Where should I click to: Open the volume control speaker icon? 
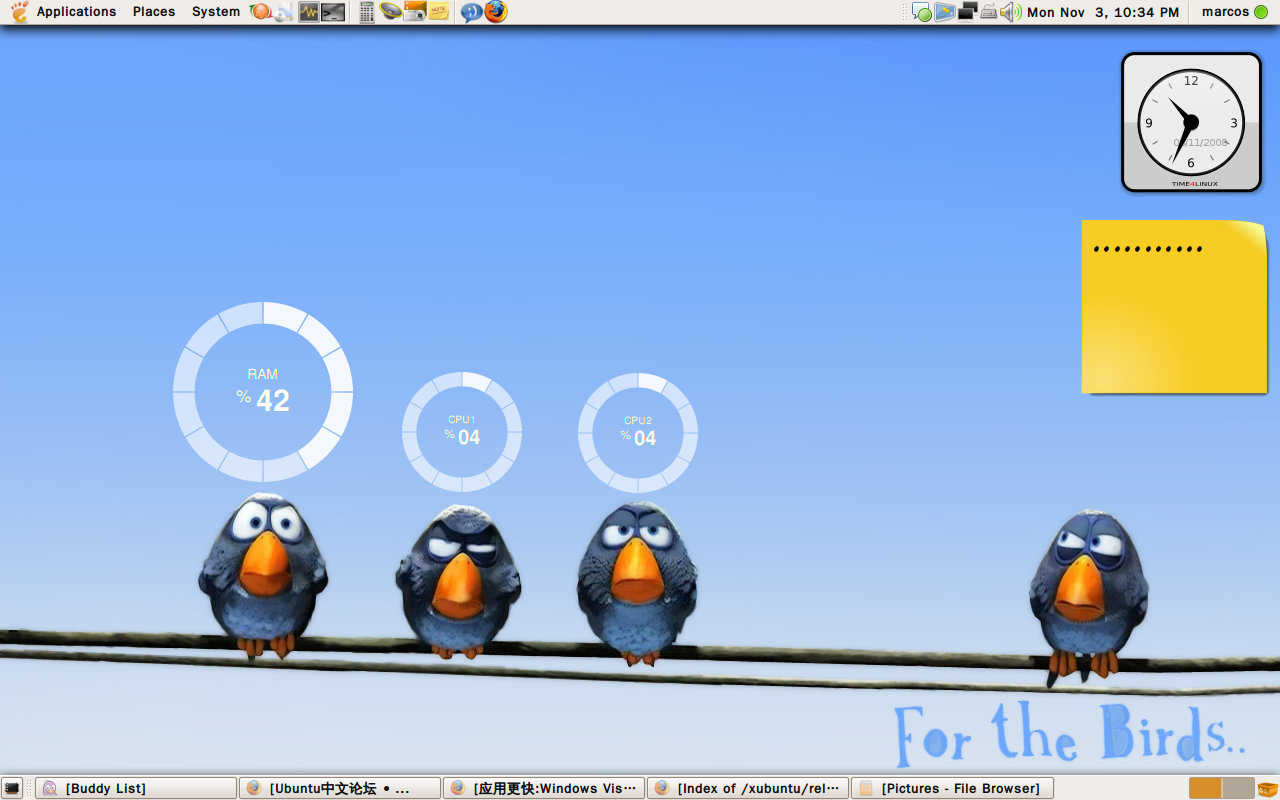(1011, 12)
